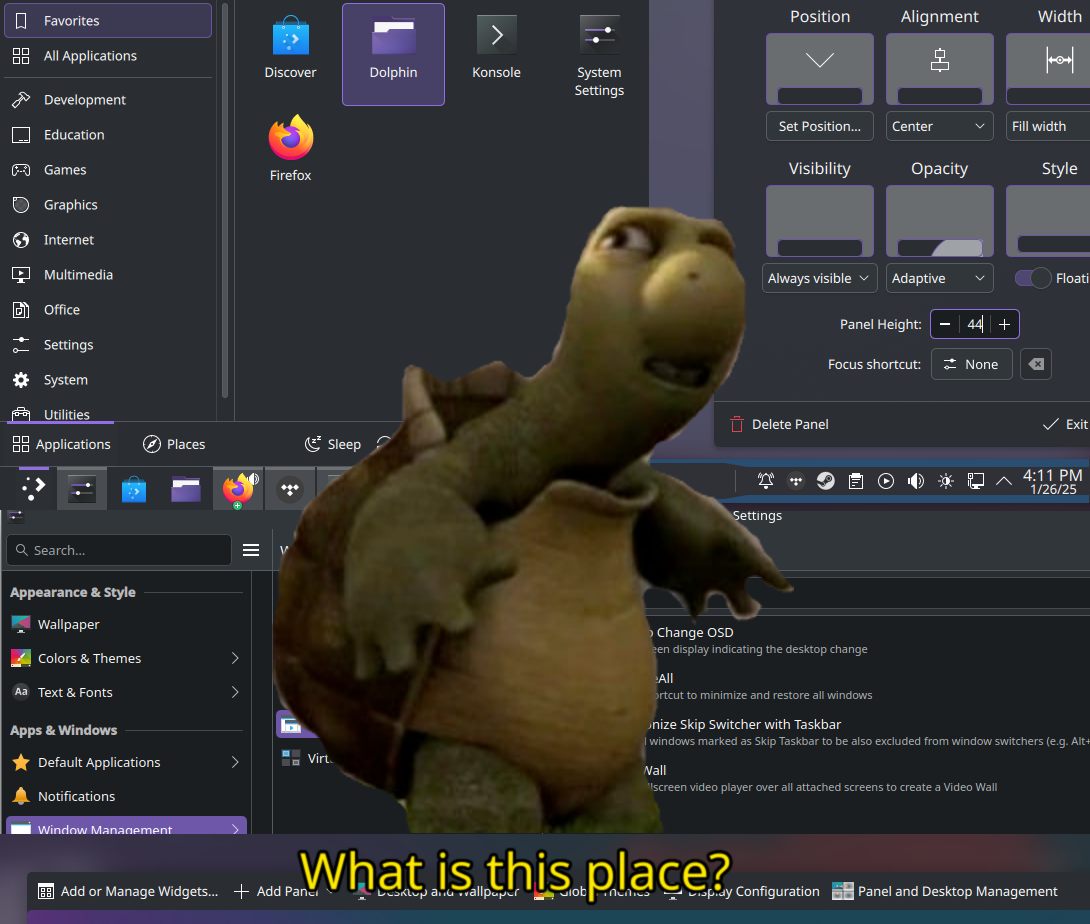Open the volume icon in system tray

pyautogui.click(x=915, y=481)
